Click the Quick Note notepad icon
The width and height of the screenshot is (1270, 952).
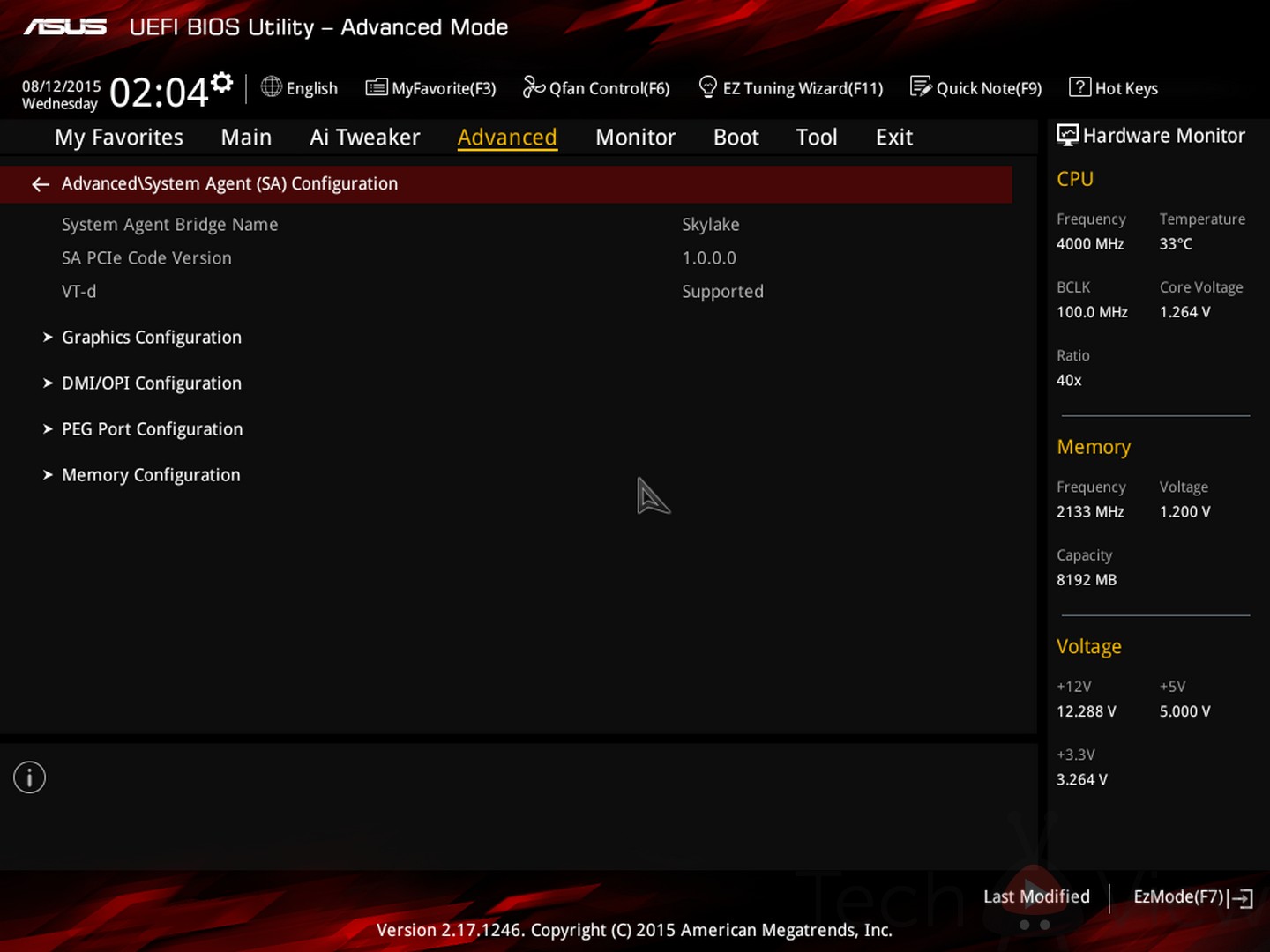point(921,86)
